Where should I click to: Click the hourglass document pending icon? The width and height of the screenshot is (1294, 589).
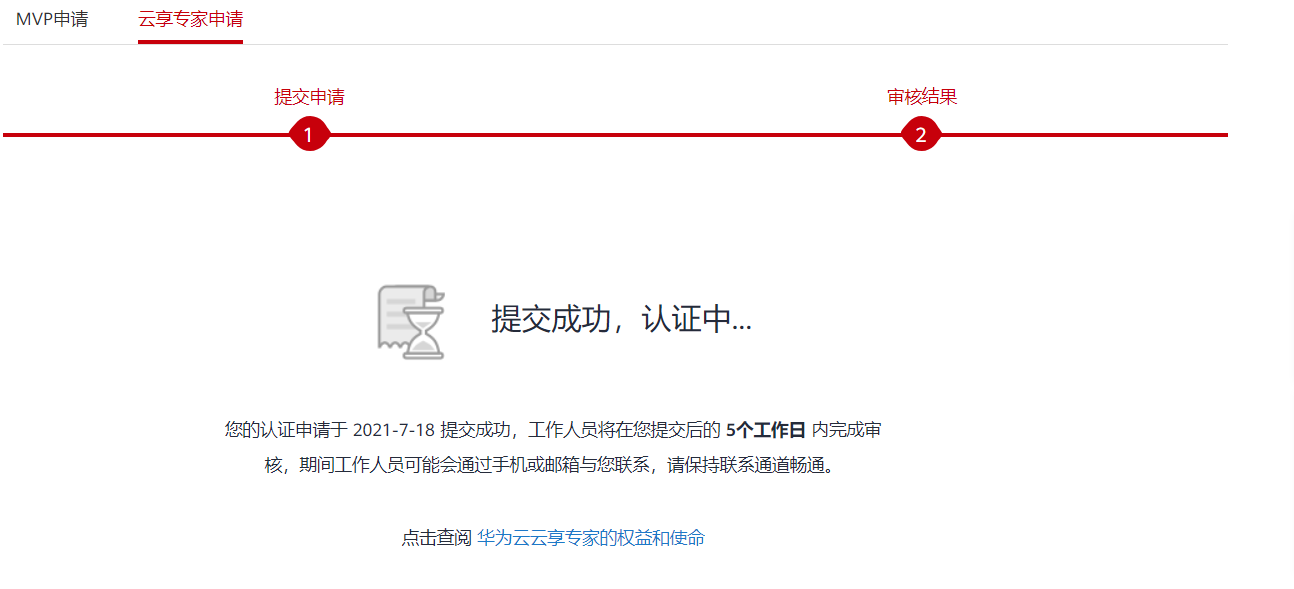click(x=411, y=321)
